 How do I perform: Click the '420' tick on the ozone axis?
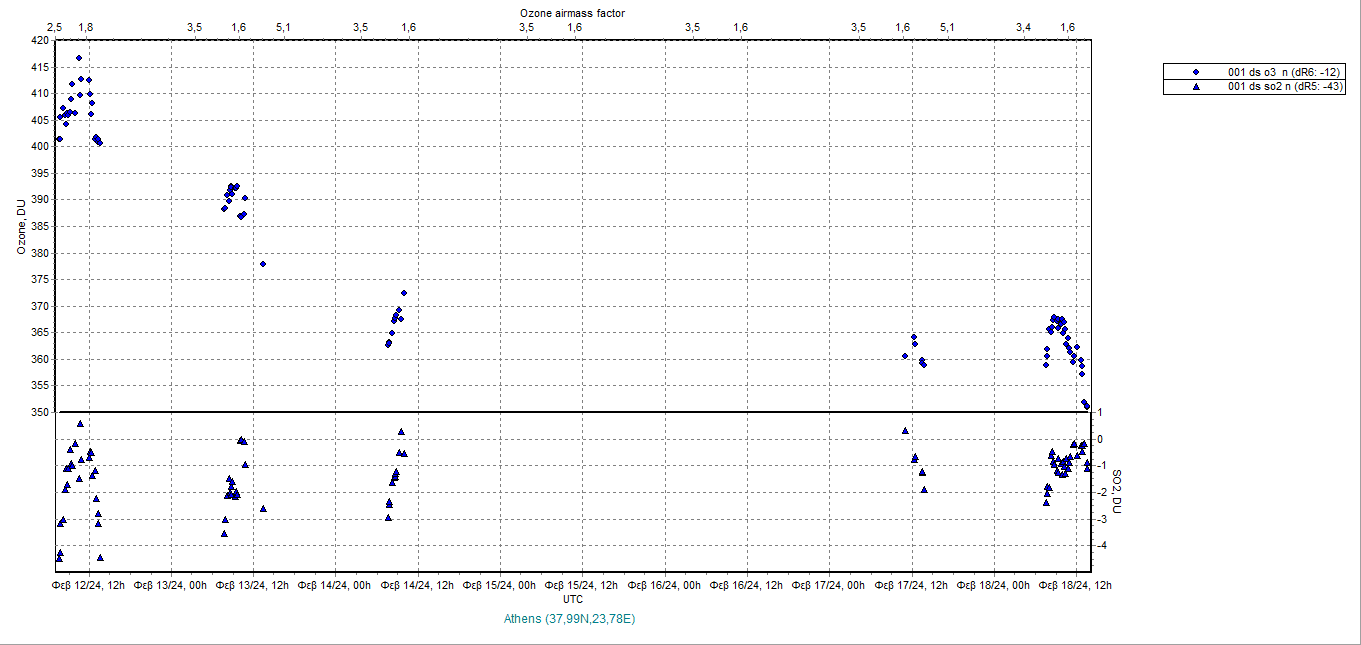[40, 41]
